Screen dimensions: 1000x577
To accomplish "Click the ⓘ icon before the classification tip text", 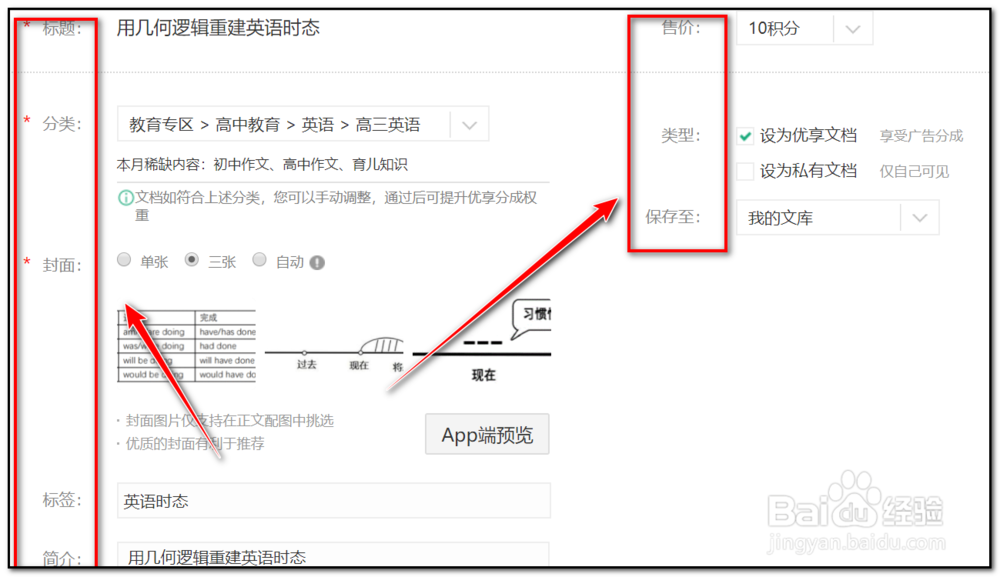I will pos(124,198).
